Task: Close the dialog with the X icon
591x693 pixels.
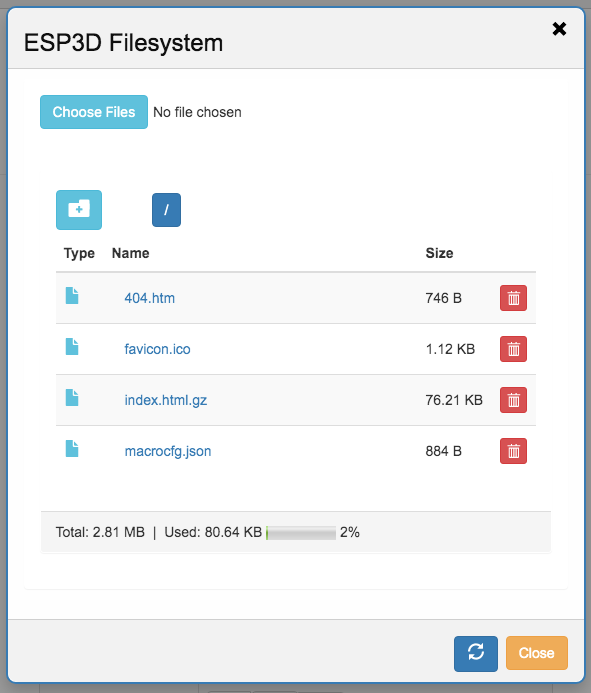Action: coord(559,29)
